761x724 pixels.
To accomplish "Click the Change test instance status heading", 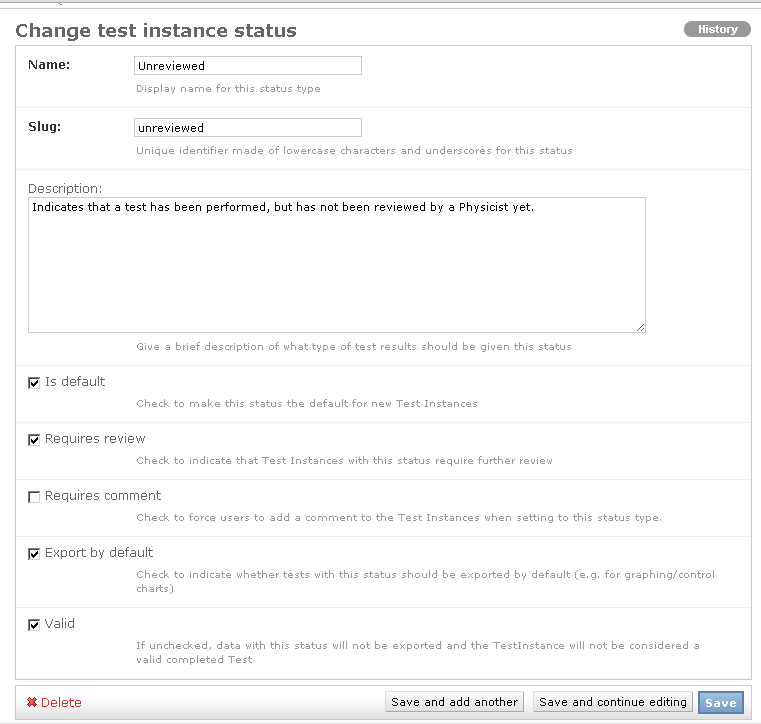I will pos(156,31).
